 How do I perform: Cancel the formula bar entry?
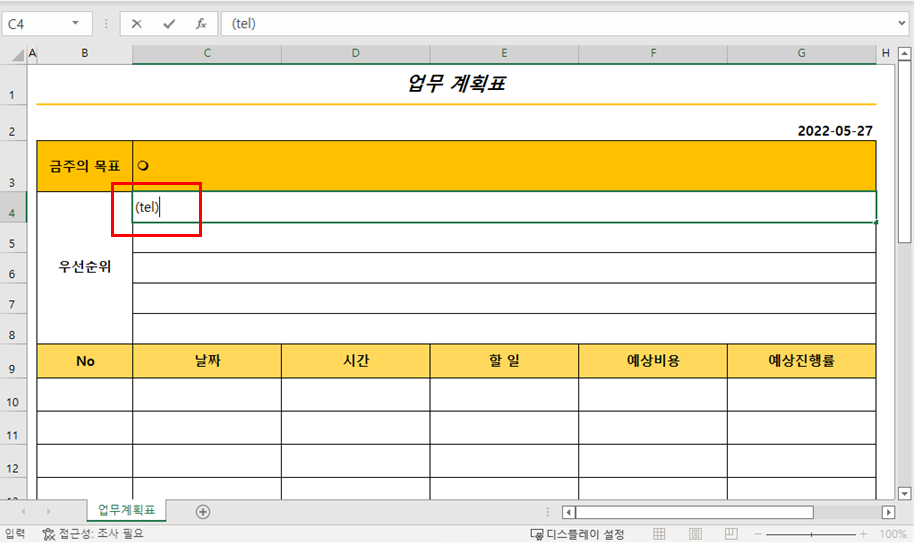coord(136,24)
